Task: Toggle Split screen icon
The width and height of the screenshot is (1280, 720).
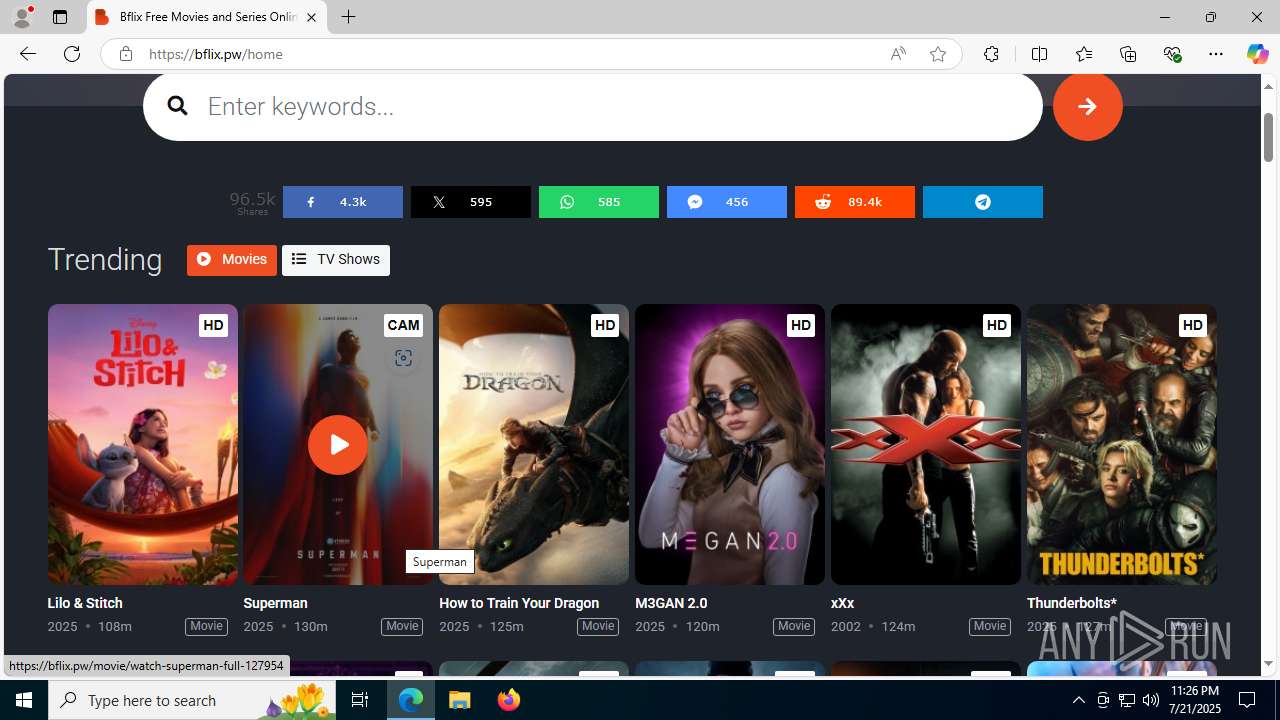Action: click(x=1039, y=54)
